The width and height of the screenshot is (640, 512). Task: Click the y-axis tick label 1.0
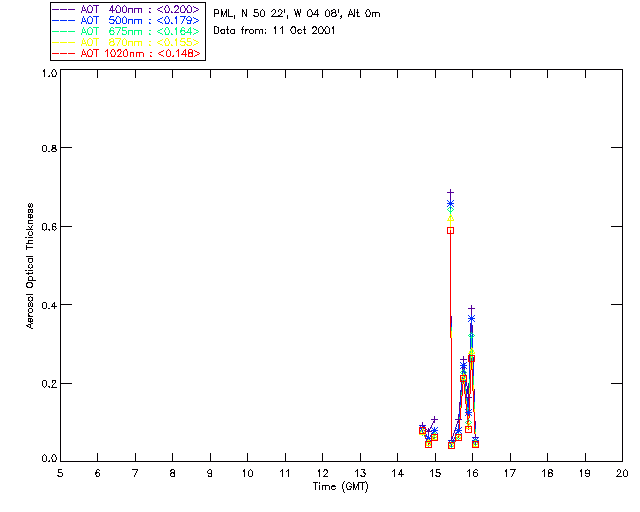pos(49,73)
